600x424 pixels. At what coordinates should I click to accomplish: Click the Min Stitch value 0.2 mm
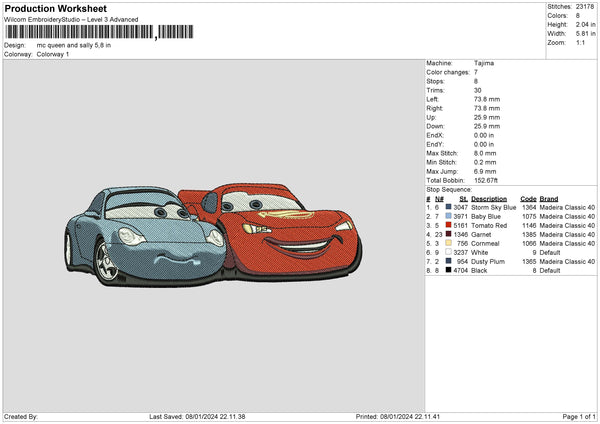pyautogui.click(x=485, y=162)
